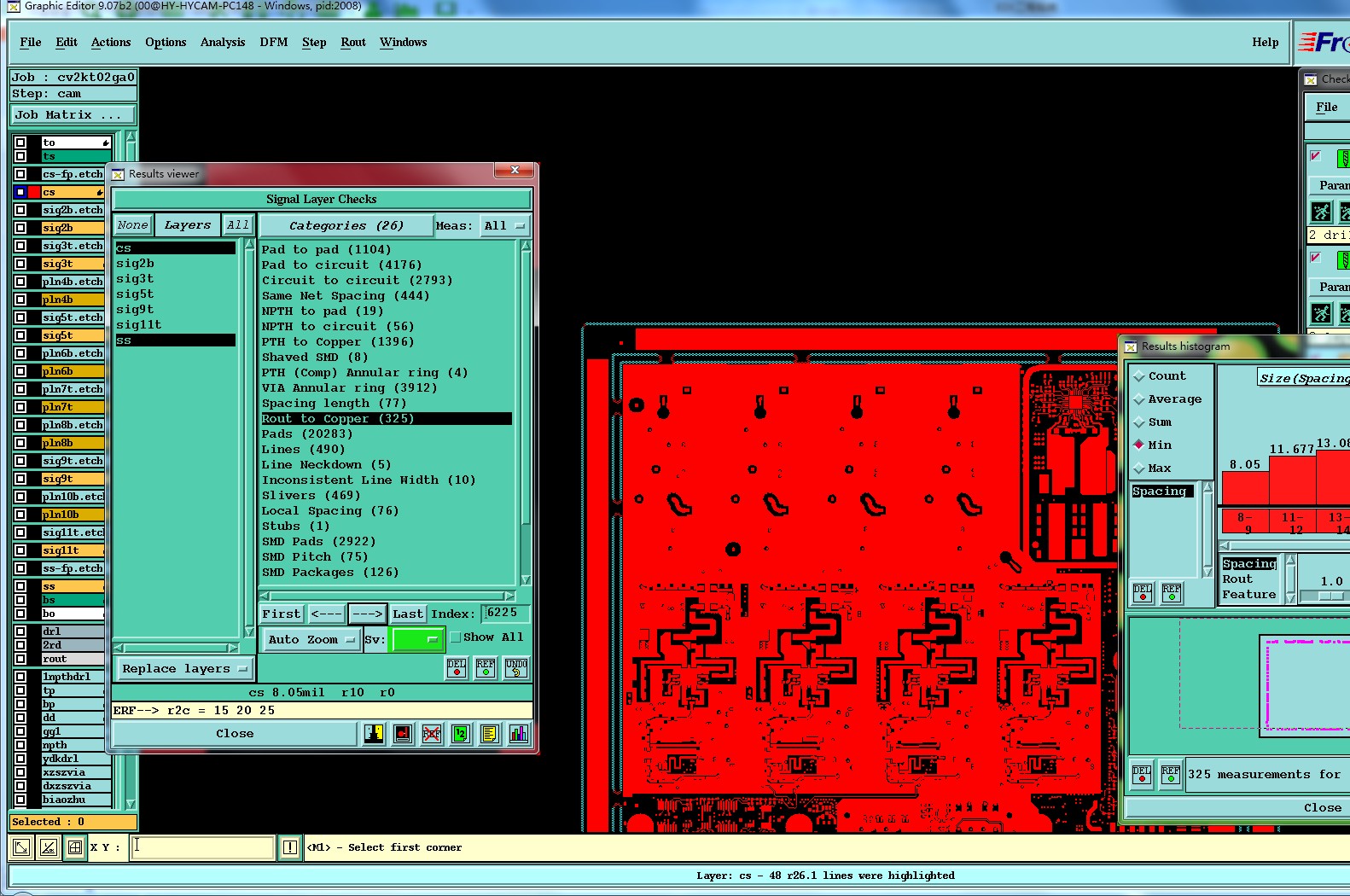Click the All layers button
This screenshot has height=896, width=1350.
237,225
